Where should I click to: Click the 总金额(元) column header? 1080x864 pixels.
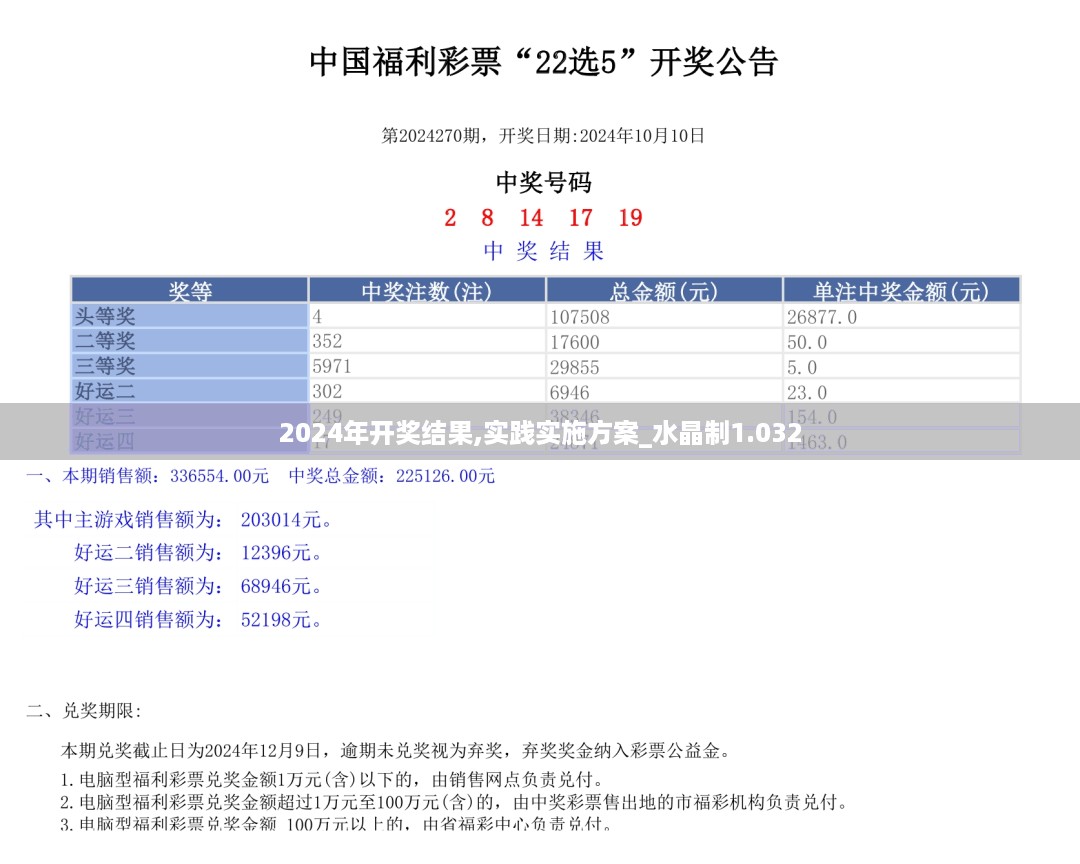tap(664, 291)
